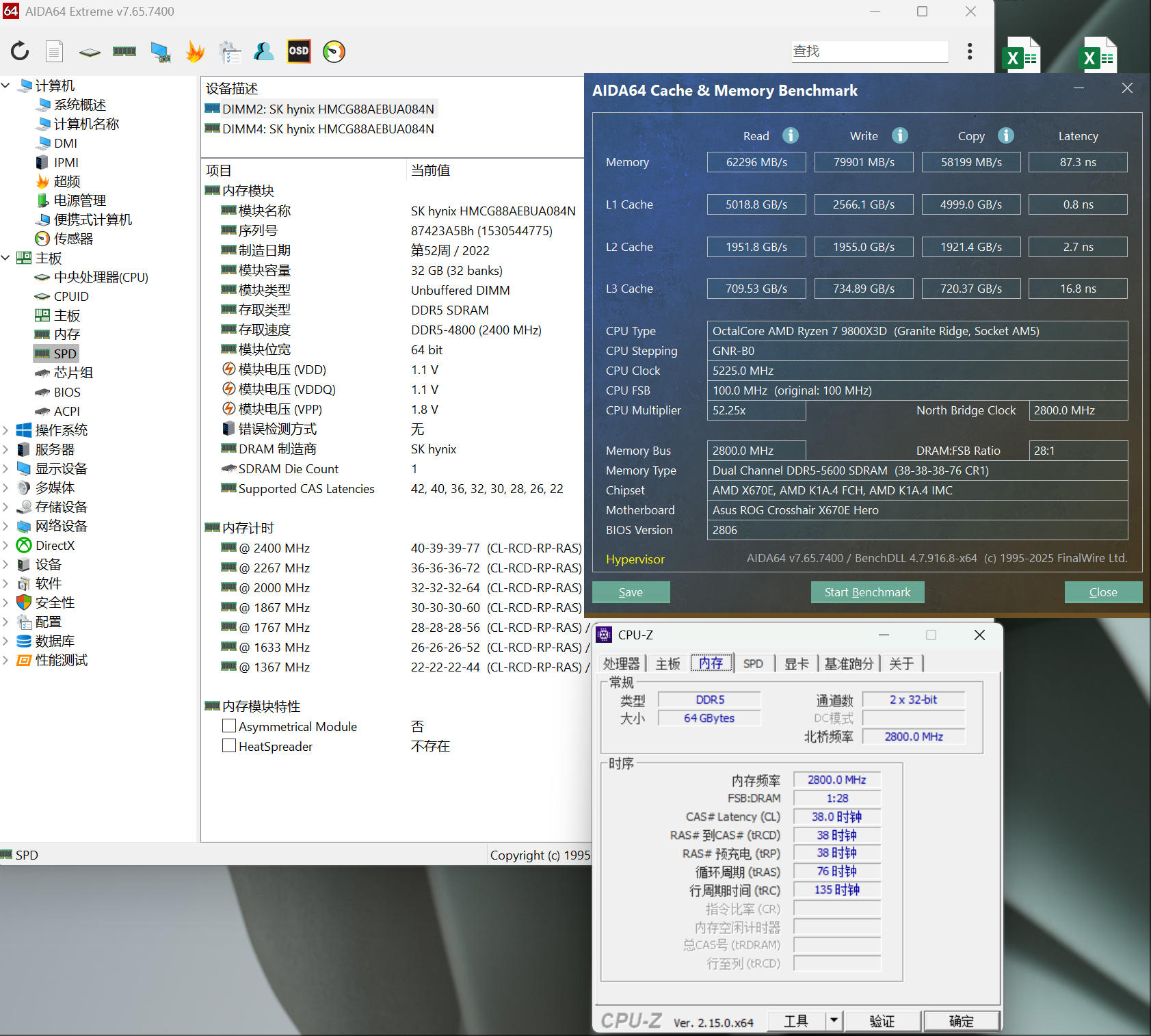The image size is (1151, 1036).
Task: Click the Copy info icon
Action: tap(1005, 135)
